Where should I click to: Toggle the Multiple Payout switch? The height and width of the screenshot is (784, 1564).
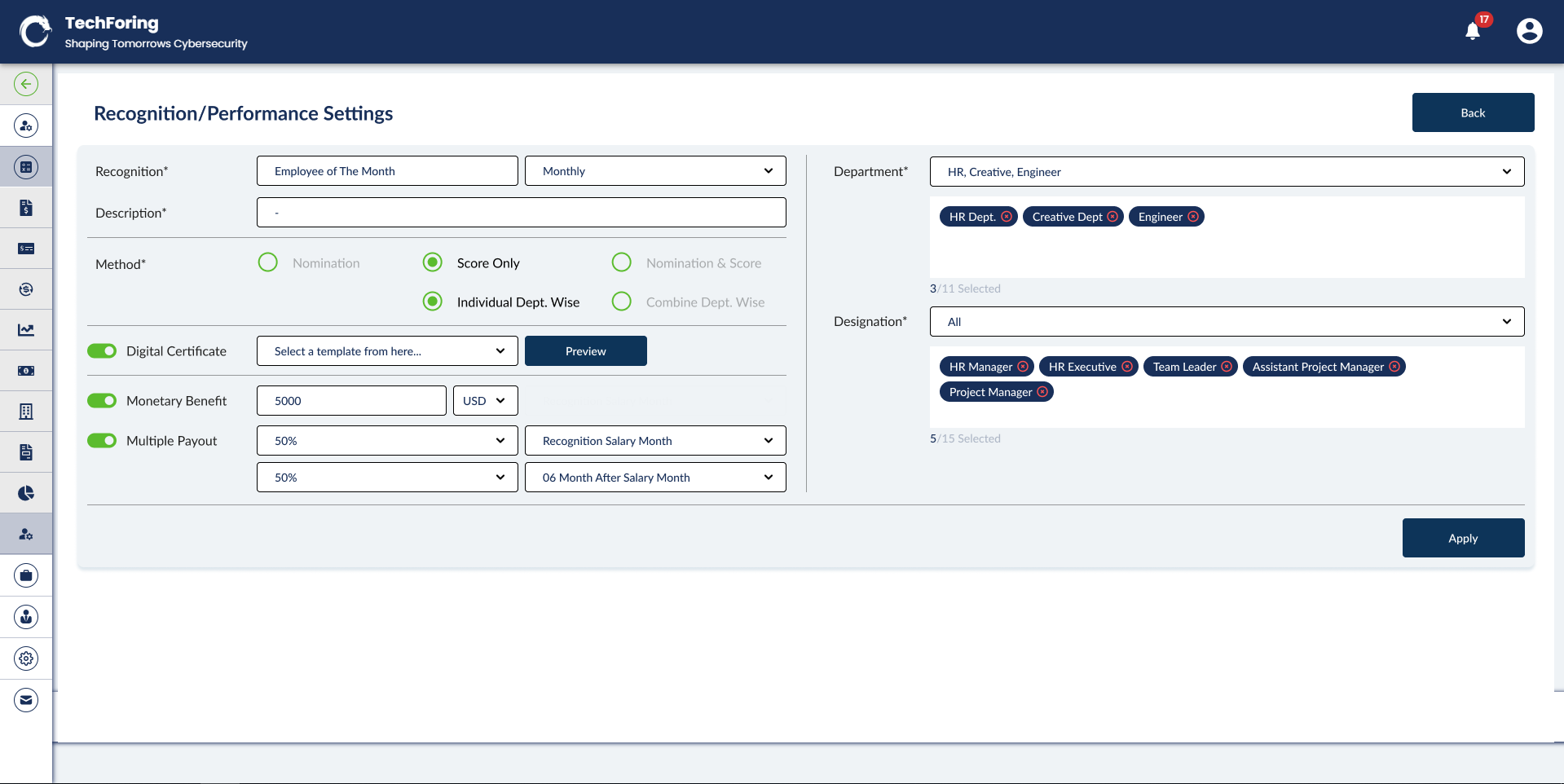[x=102, y=441]
